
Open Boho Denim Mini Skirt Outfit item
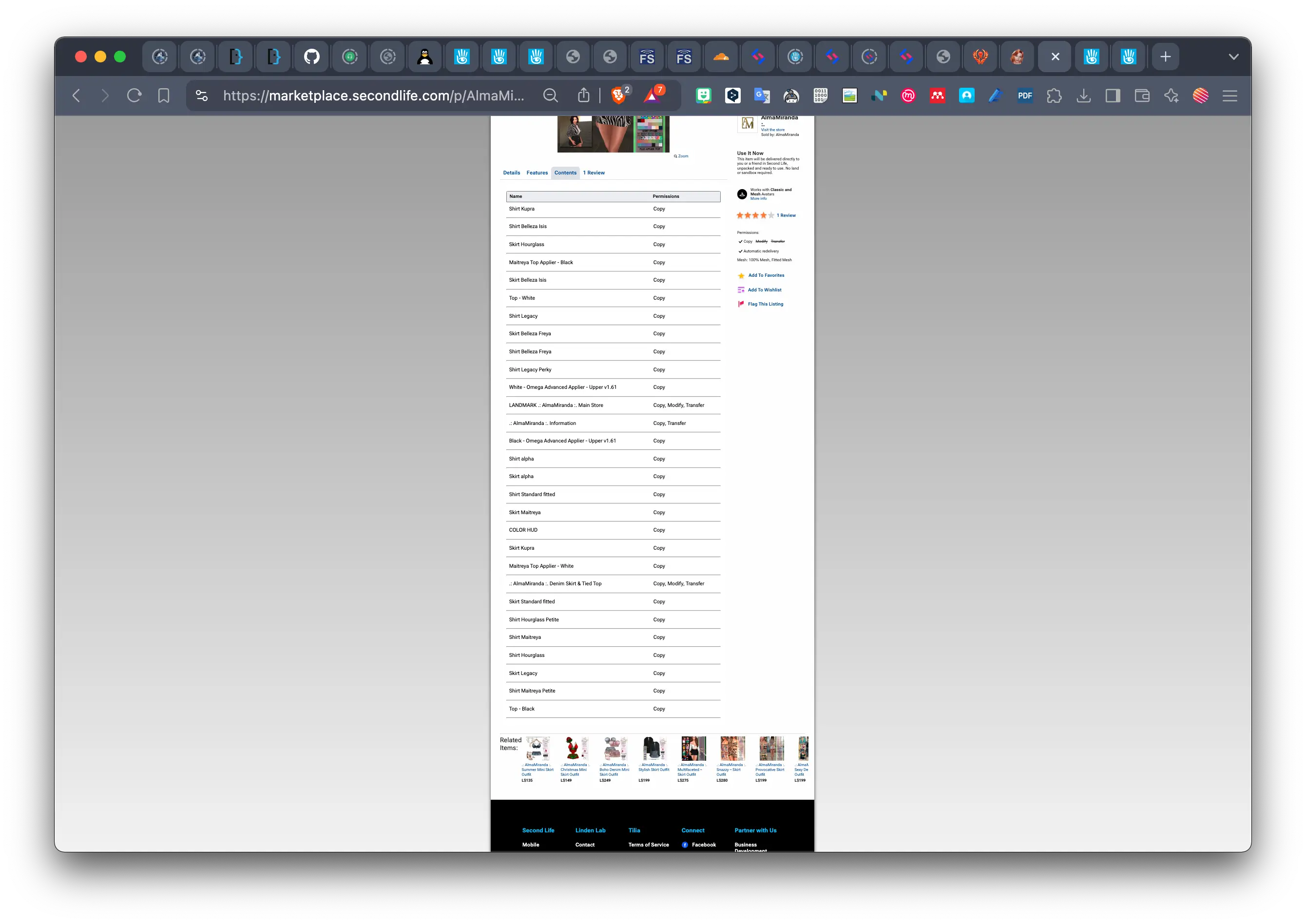(615, 769)
